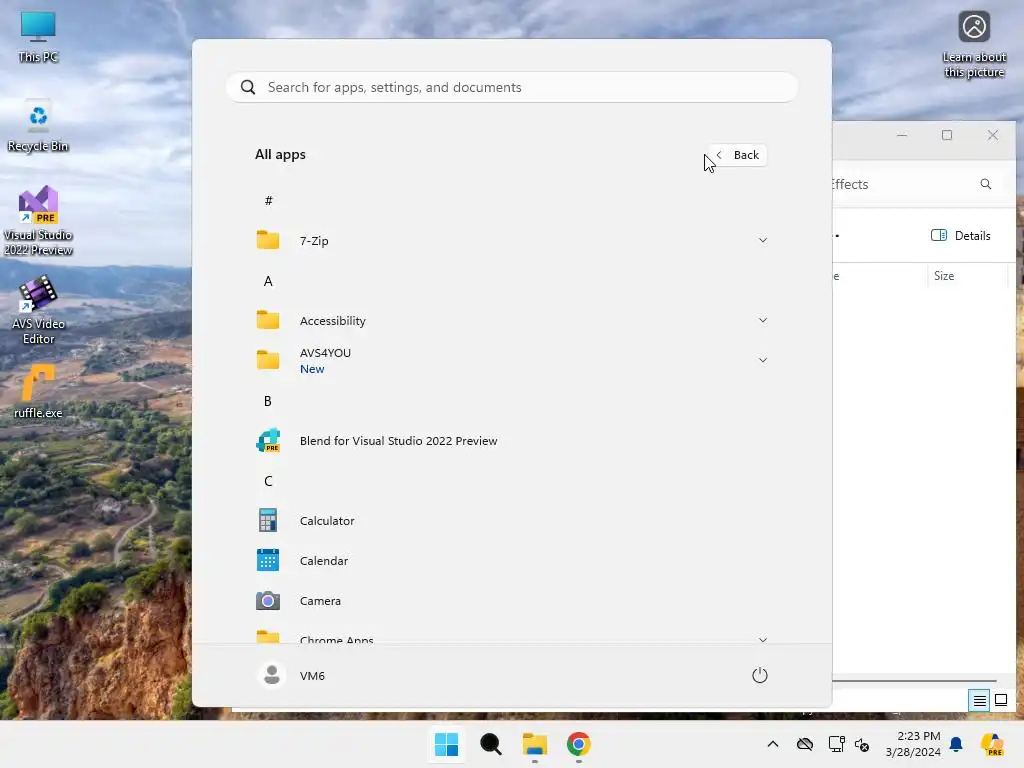1024x768 pixels.
Task: Open network status tray icon
Action: click(837, 744)
